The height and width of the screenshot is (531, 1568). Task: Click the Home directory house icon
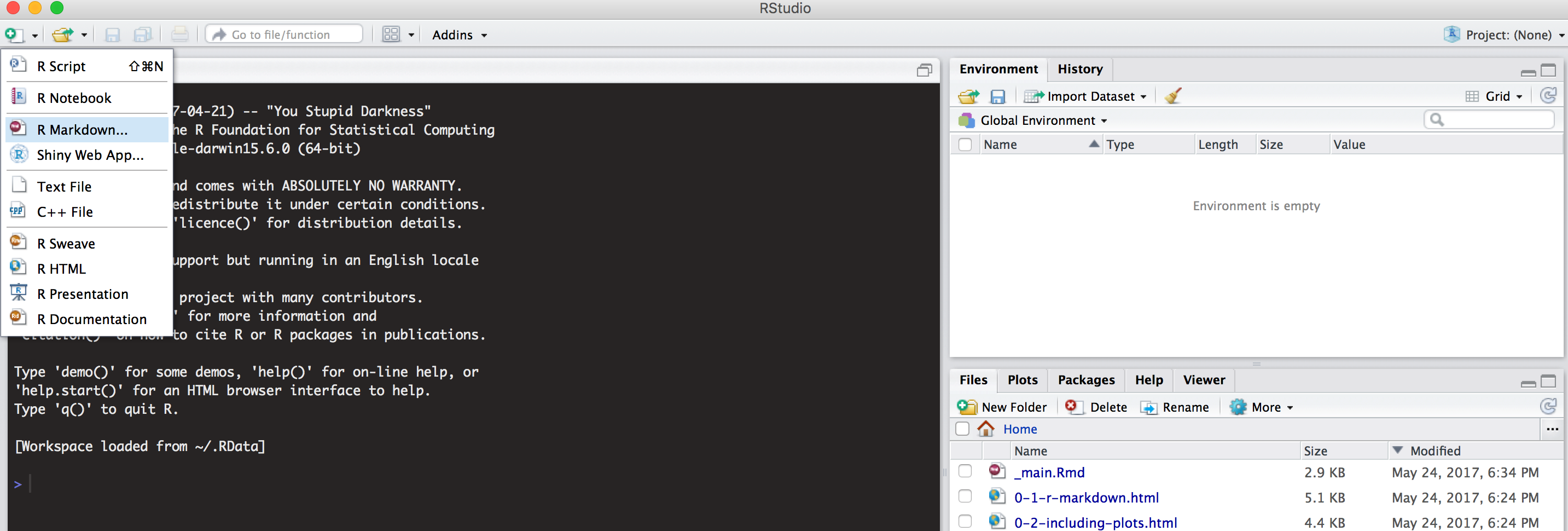tap(985, 429)
